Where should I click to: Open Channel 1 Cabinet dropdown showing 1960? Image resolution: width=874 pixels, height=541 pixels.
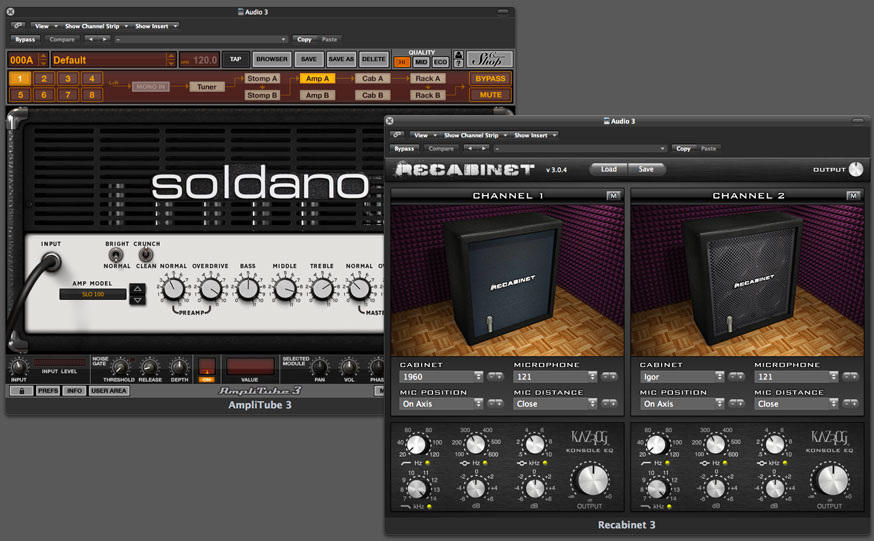coord(441,377)
